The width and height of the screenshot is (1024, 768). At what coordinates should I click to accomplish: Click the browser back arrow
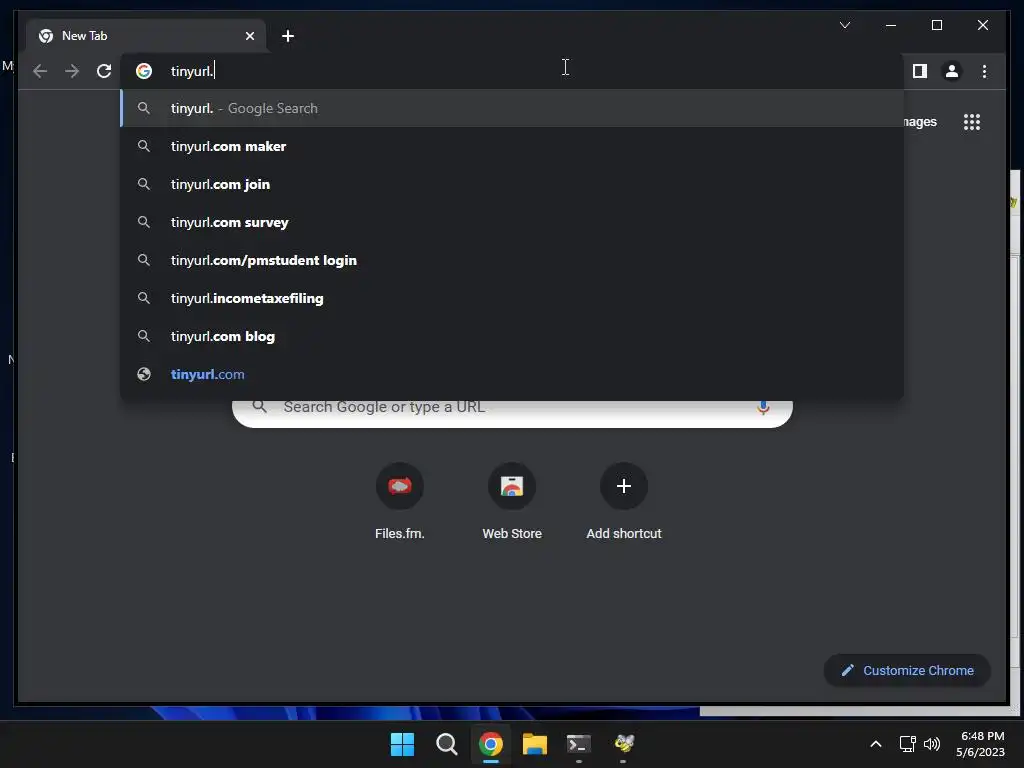[x=40, y=71]
